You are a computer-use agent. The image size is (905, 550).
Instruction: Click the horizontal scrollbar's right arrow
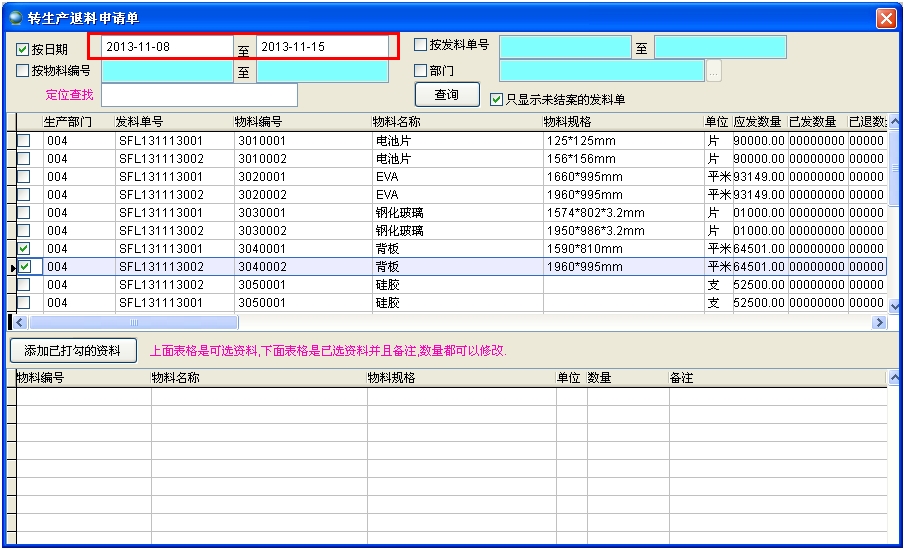click(880, 322)
